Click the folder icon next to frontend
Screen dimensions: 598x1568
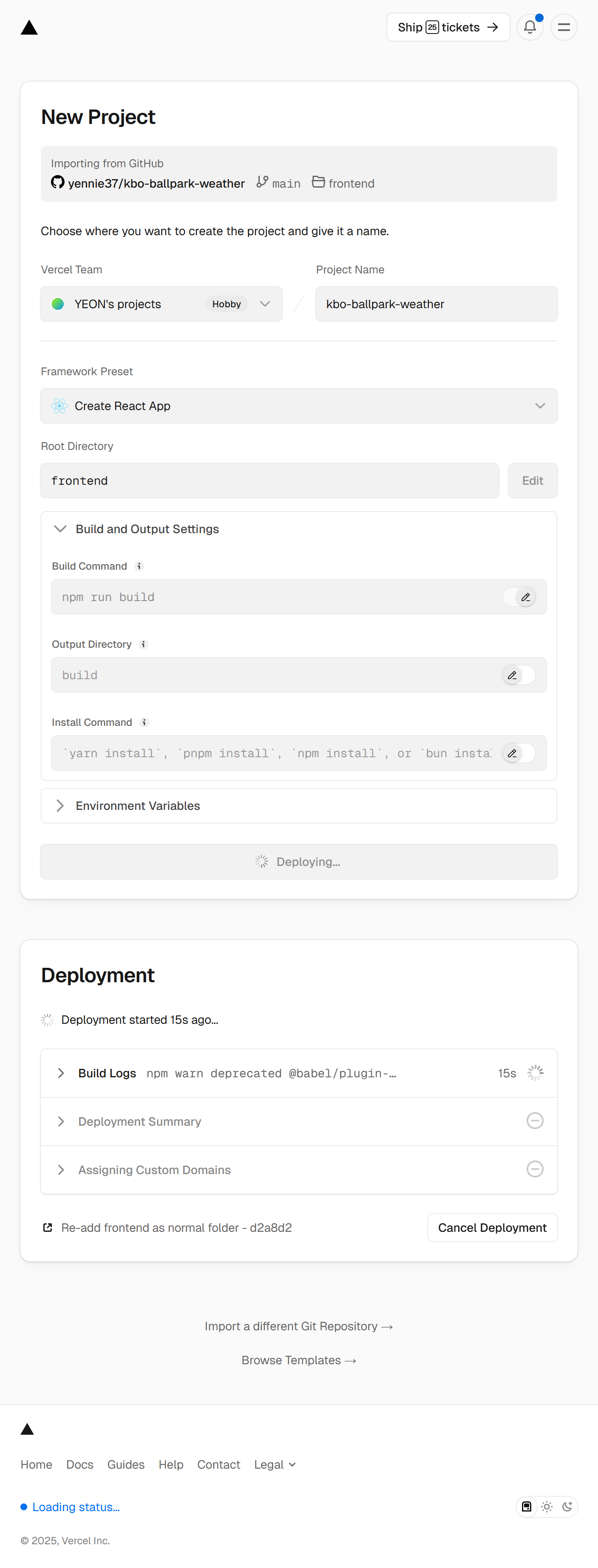tap(319, 182)
